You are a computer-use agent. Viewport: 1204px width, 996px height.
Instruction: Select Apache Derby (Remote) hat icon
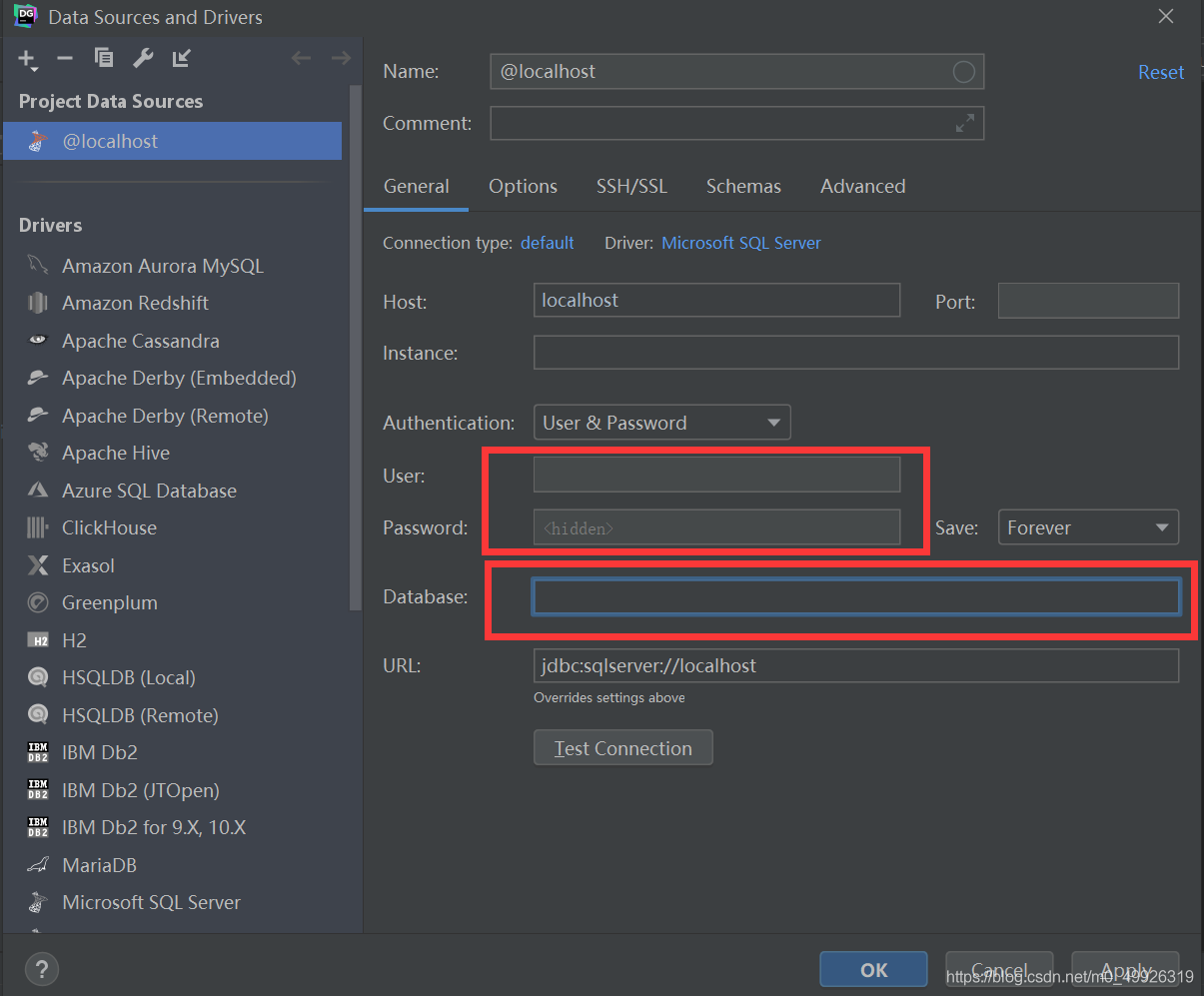click(x=38, y=416)
